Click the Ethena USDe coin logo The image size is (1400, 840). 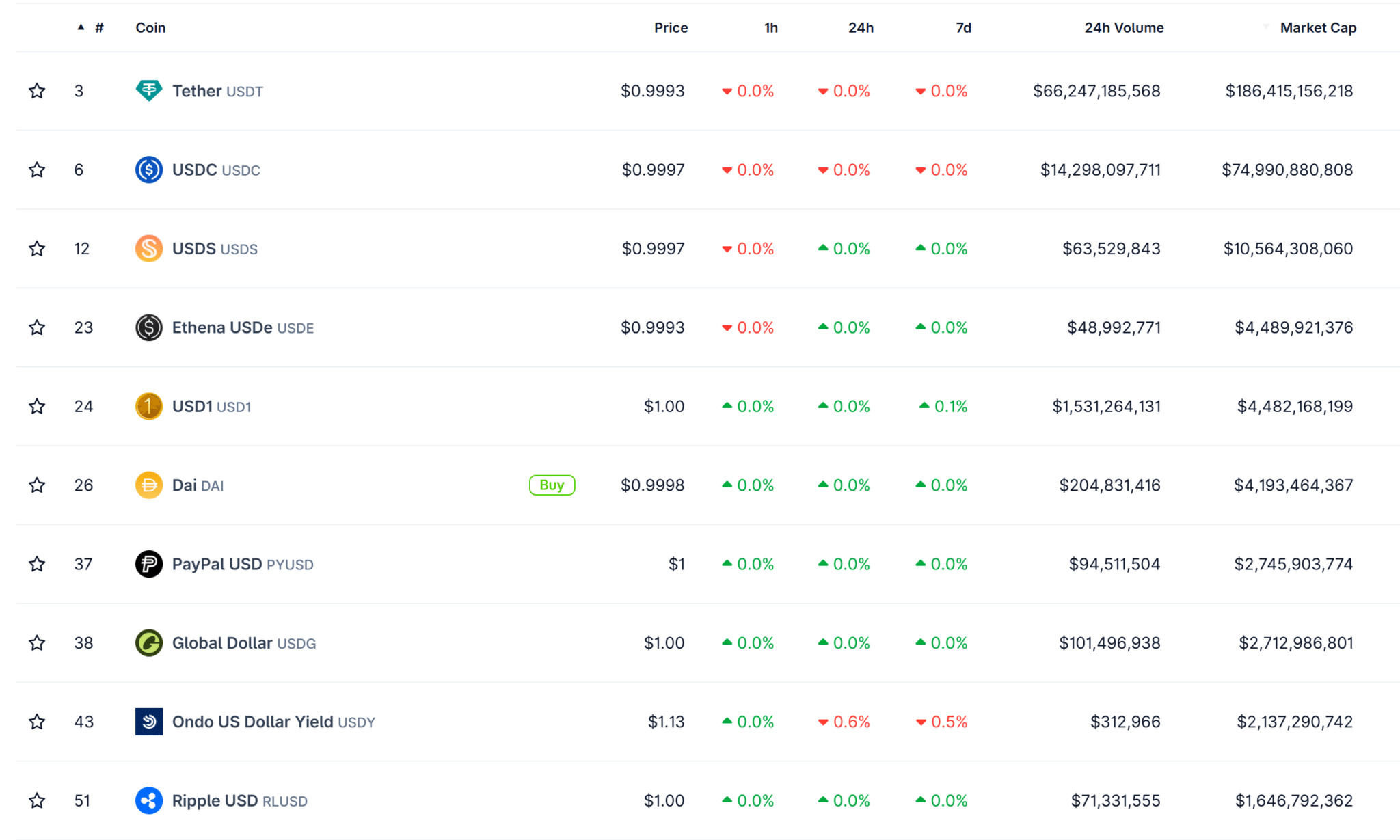coord(149,327)
